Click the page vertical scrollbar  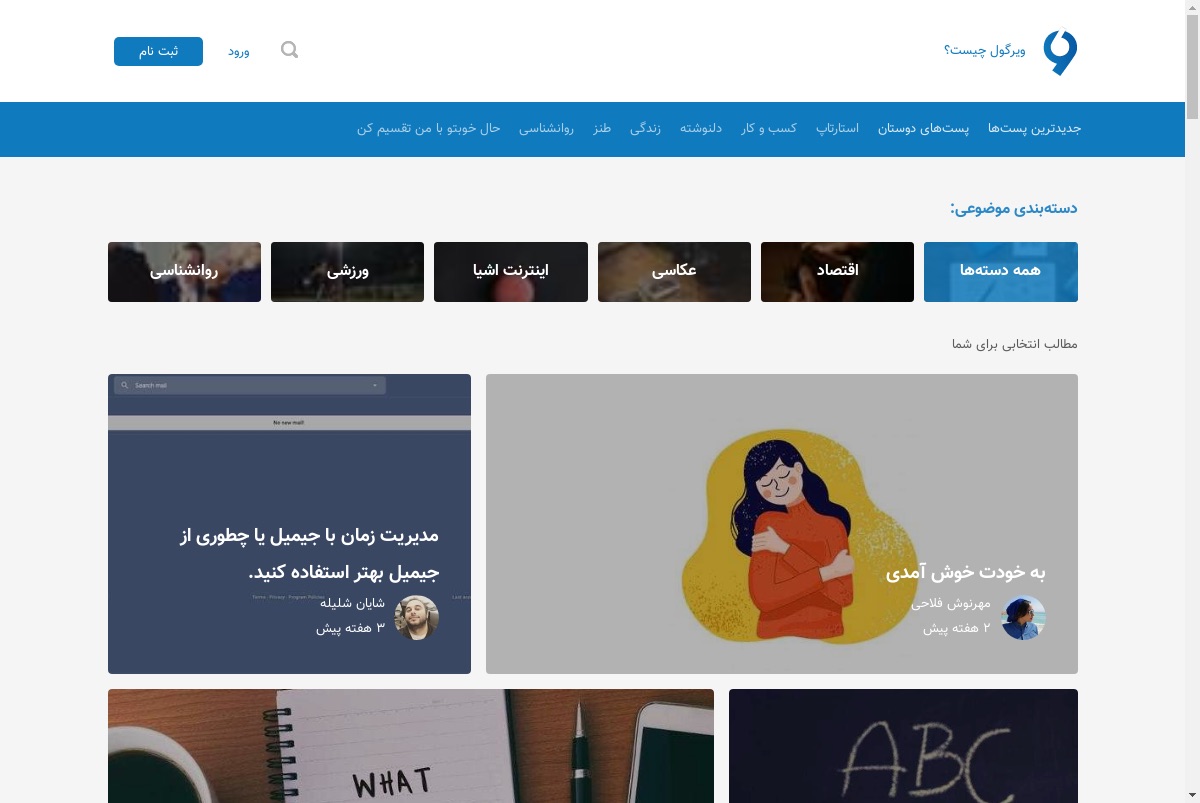(x=1192, y=401)
